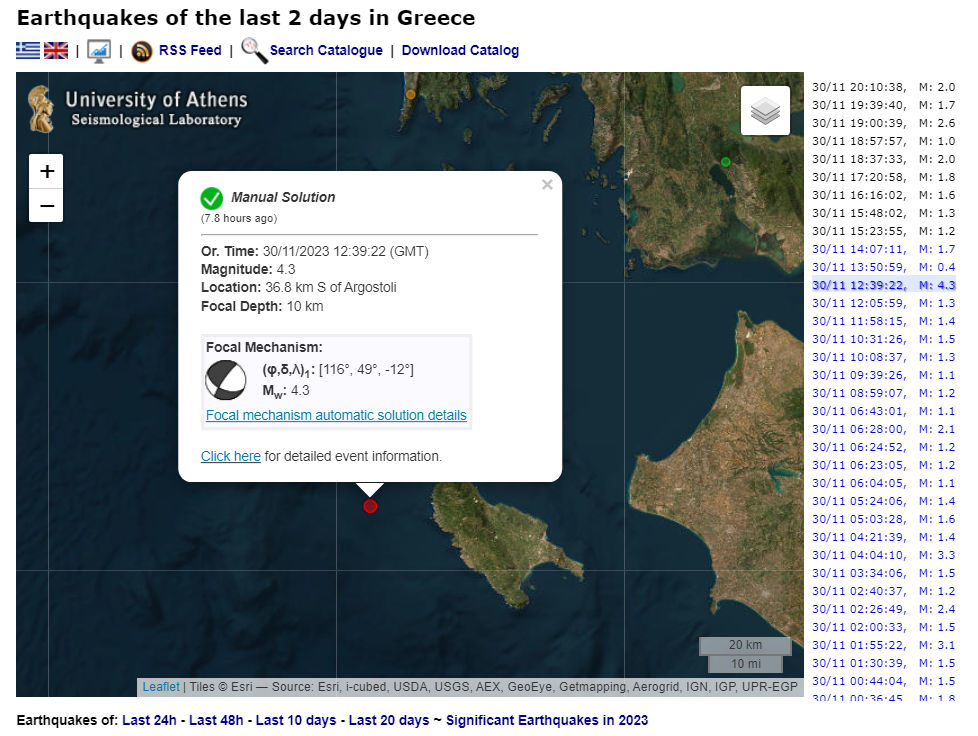This screenshot has width=978, height=736.
Task: Click the monitor chart icon
Action: pos(99,51)
